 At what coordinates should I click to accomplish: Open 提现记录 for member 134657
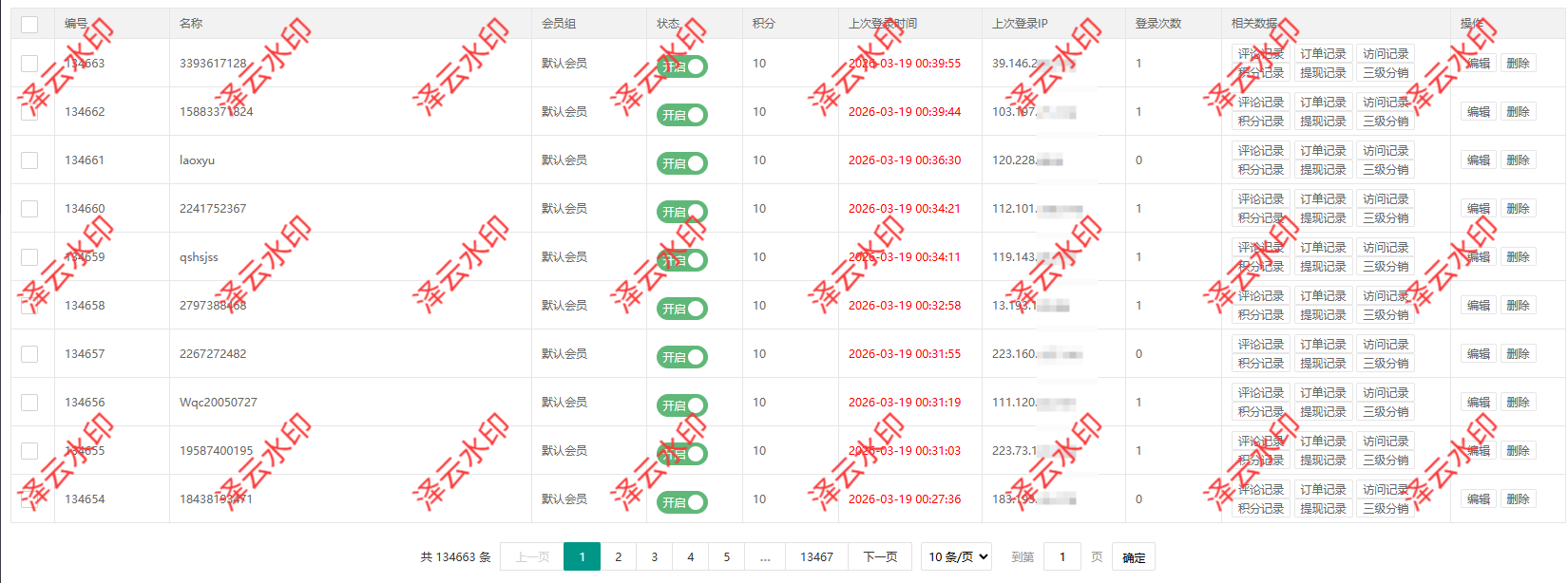(1323, 364)
